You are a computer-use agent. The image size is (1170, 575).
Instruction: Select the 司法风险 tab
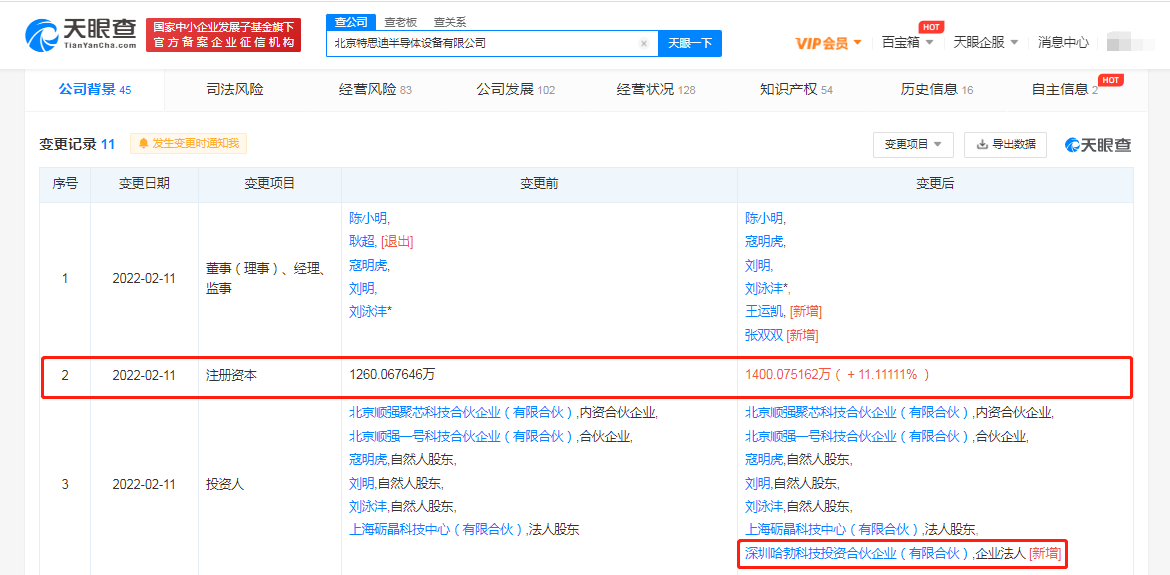[x=234, y=90]
